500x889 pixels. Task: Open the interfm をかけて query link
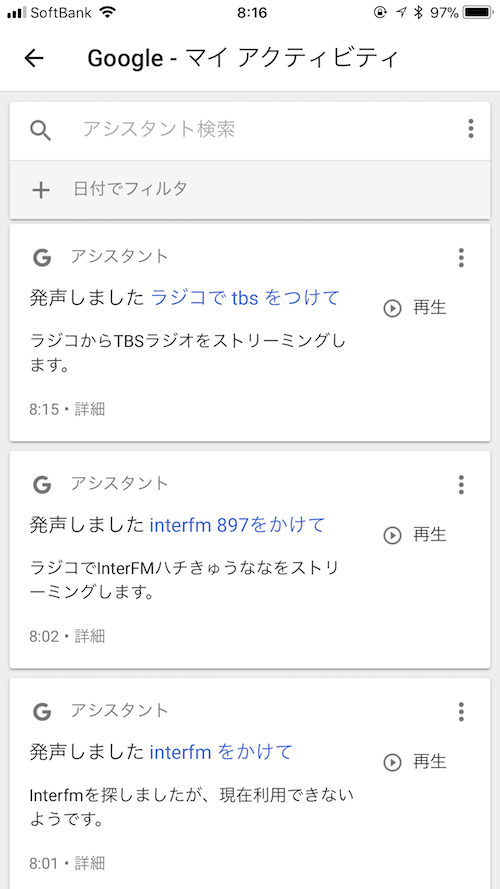tap(221, 752)
